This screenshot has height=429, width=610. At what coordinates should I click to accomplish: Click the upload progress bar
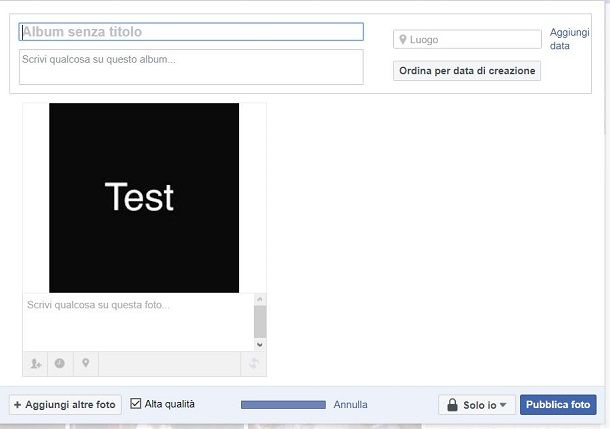pyautogui.click(x=283, y=405)
